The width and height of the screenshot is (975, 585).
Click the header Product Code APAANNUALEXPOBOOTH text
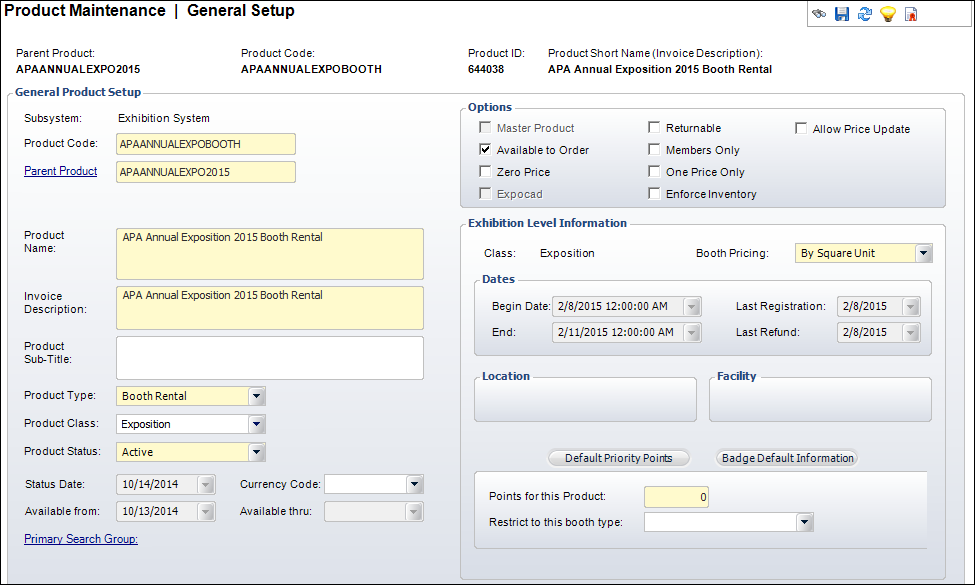pyautogui.click(x=312, y=70)
